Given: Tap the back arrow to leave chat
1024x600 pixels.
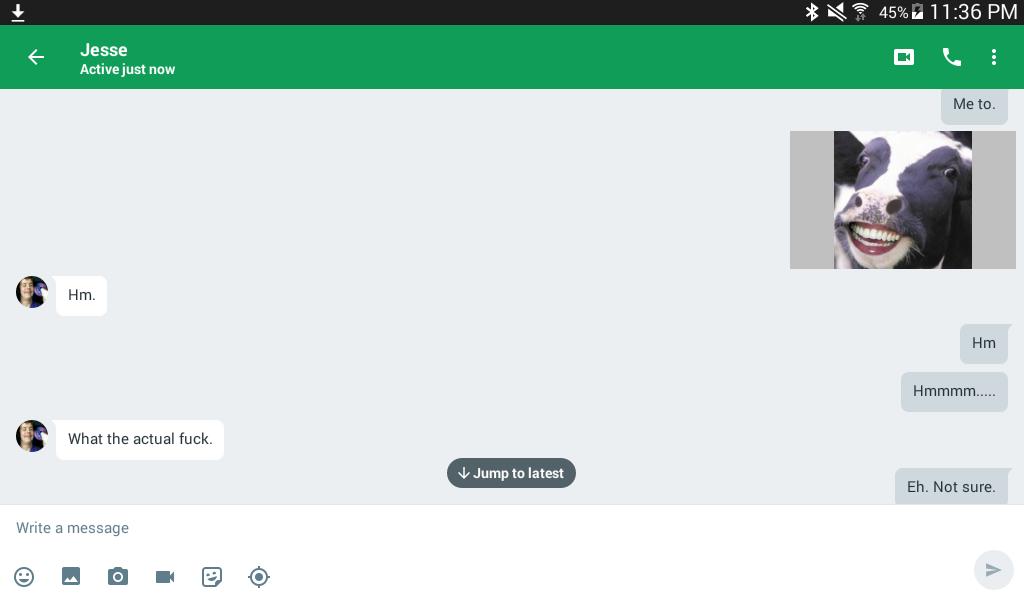Looking at the screenshot, I should pyautogui.click(x=36, y=57).
